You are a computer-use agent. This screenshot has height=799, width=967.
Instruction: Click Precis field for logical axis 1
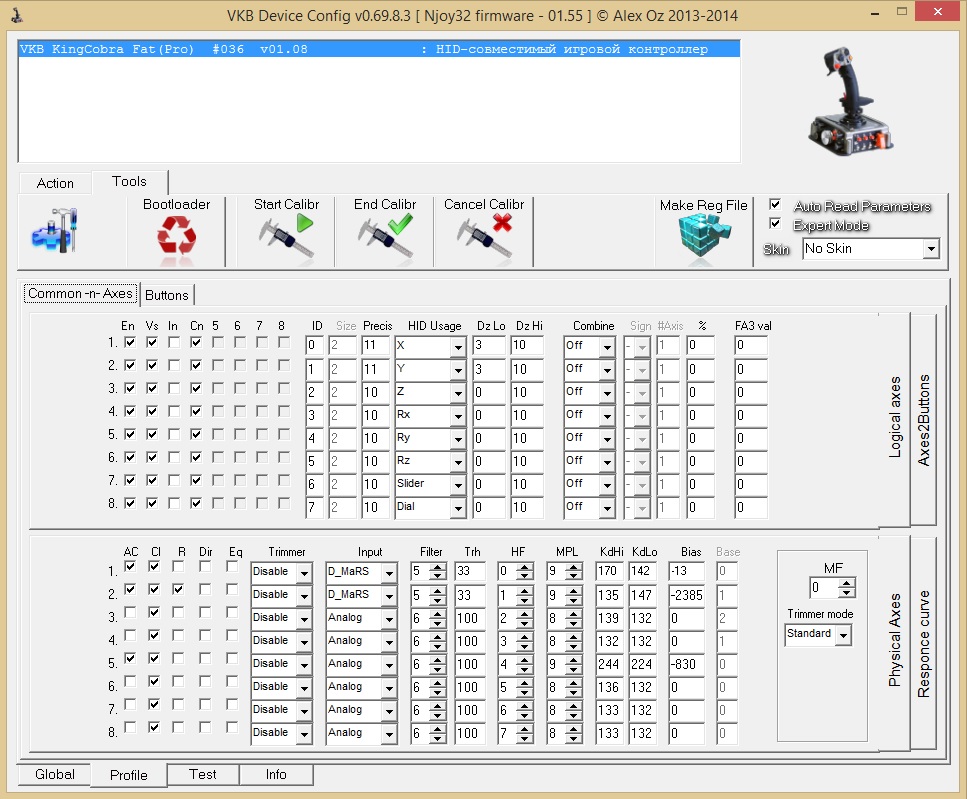(x=375, y=345)
